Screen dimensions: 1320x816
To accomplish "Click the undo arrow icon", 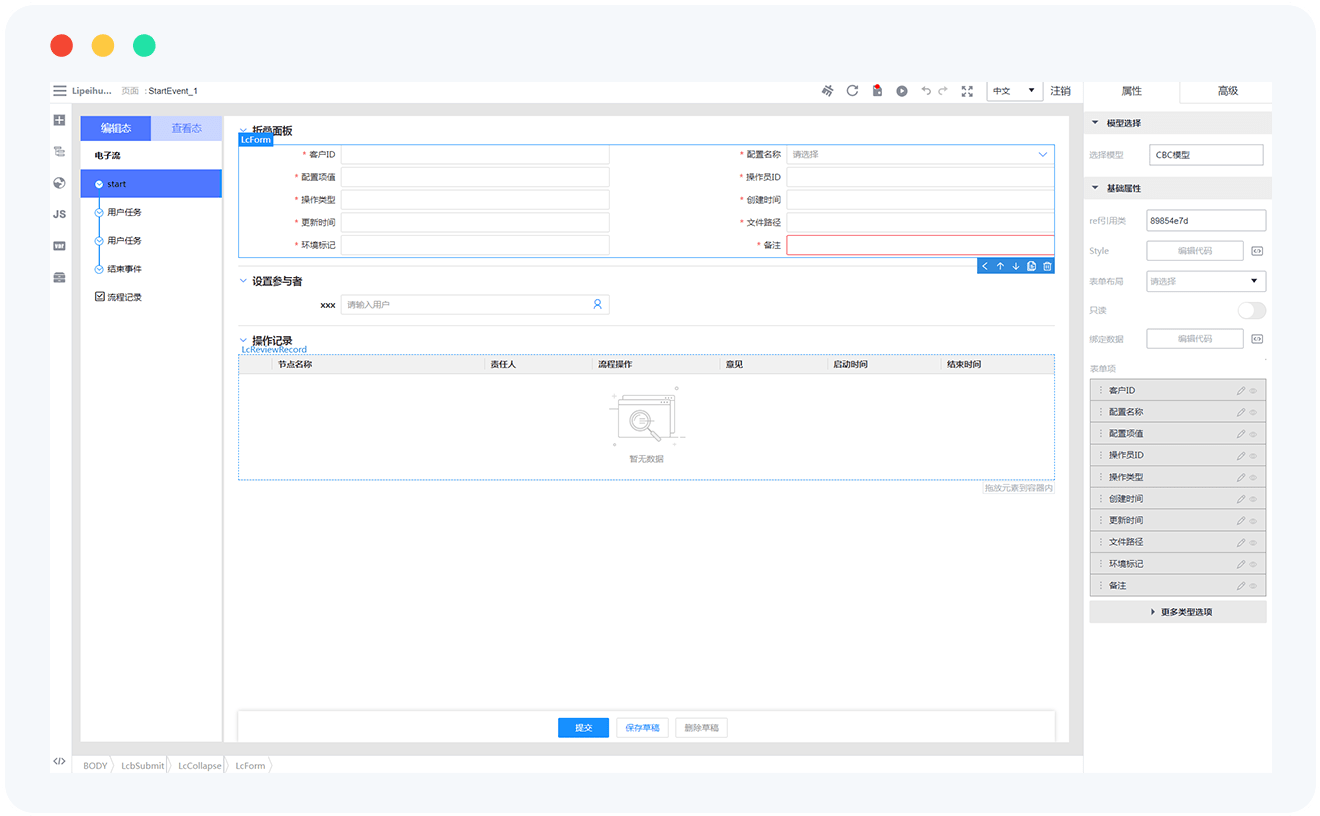I will (x=926, y=91).
